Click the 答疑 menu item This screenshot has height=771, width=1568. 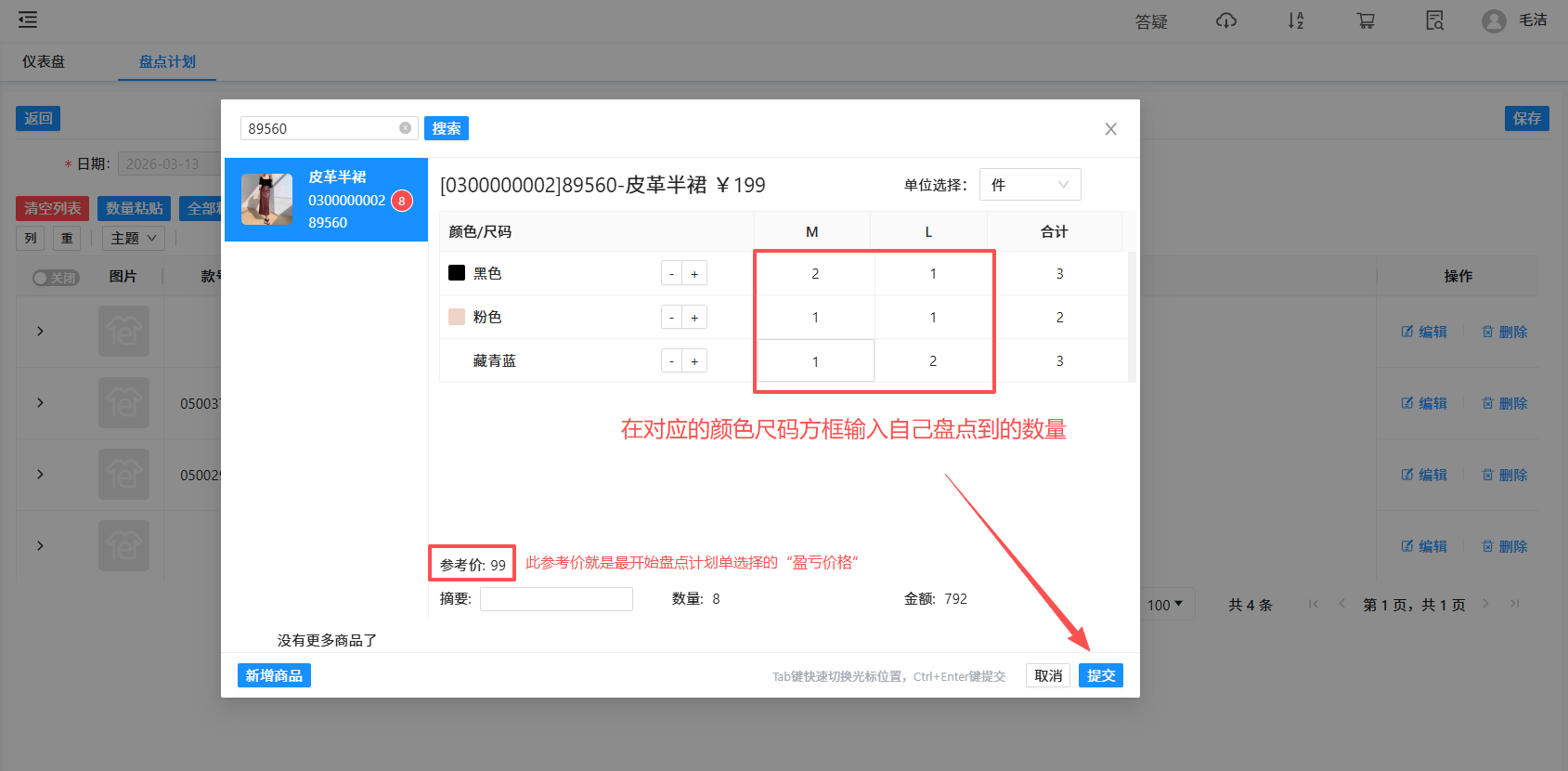pos(1151,20)
